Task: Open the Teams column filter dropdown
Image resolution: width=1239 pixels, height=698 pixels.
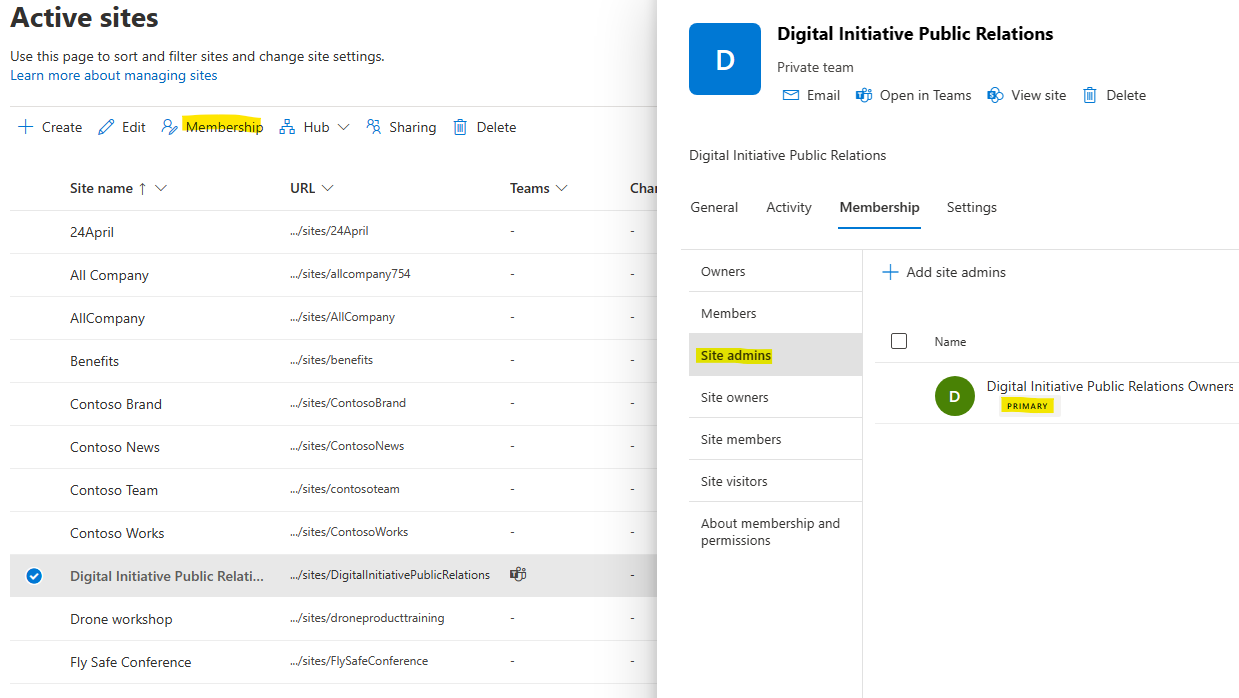Action: (x=562, y=188)
